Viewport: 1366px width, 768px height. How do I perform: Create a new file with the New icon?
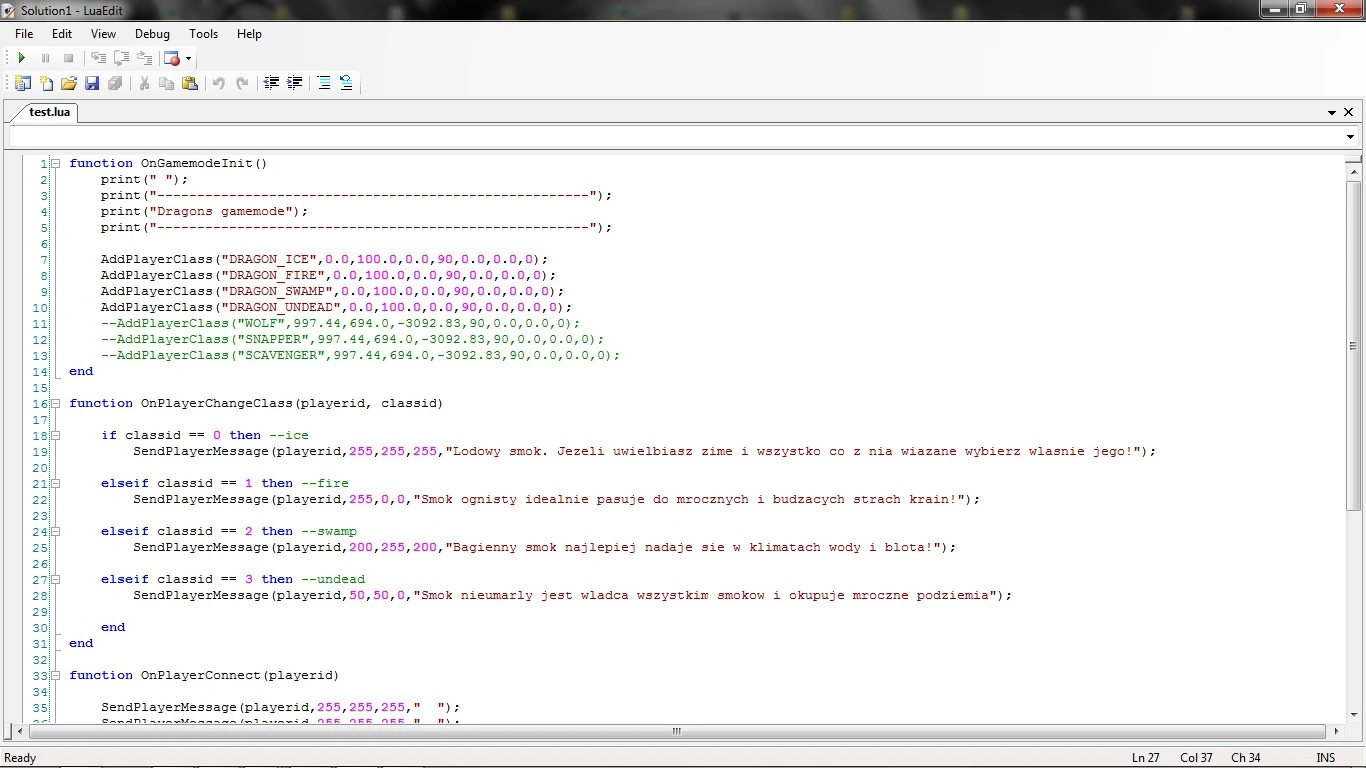pyautogui.click(x=46, y=83)
